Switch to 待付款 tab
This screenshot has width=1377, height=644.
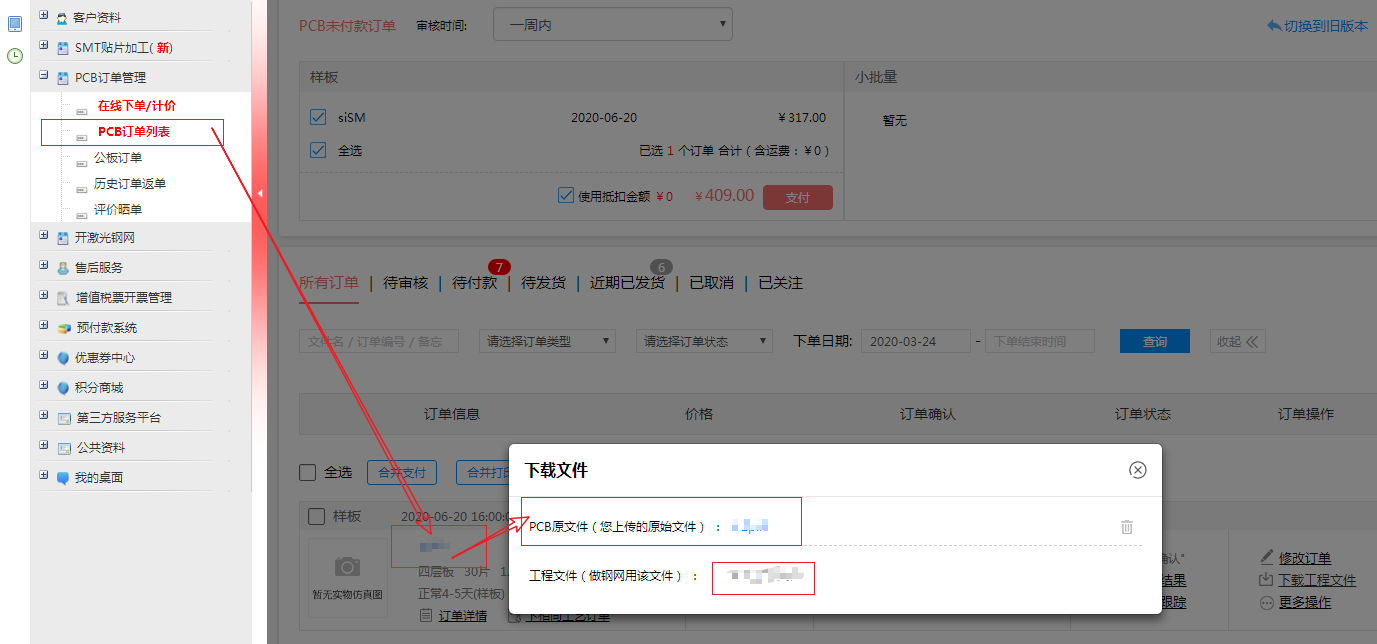point(474,283)
